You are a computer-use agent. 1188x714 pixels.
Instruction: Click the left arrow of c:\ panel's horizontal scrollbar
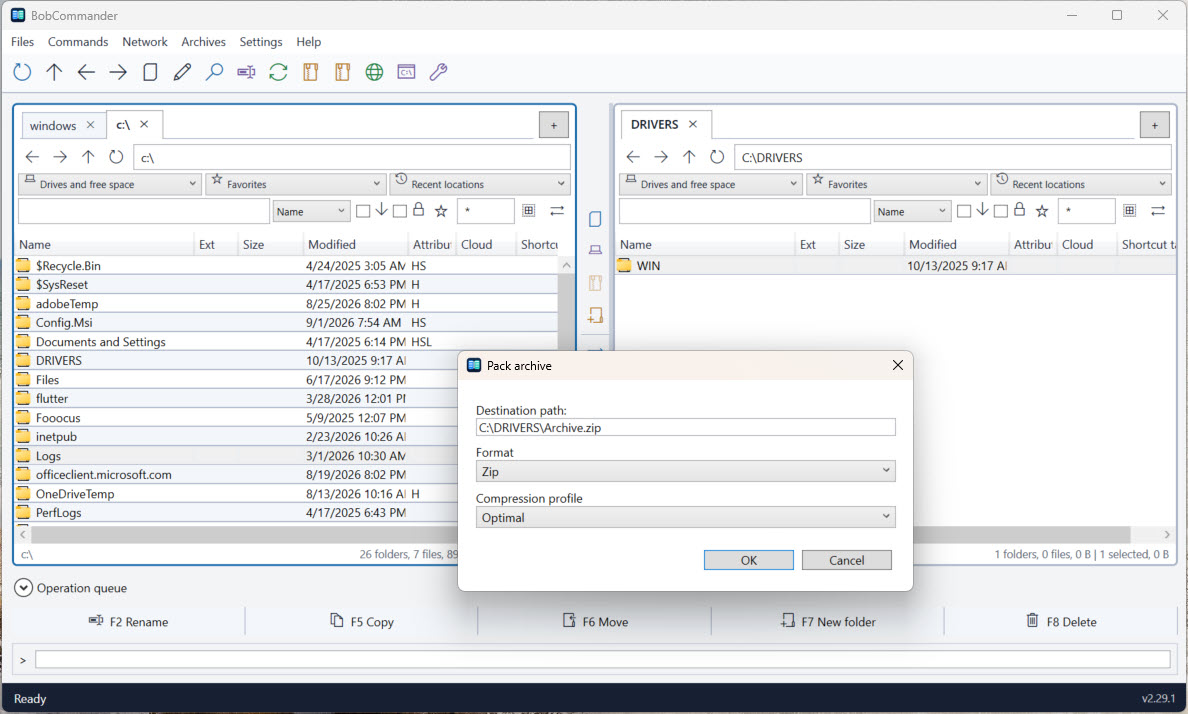point(23,534)
